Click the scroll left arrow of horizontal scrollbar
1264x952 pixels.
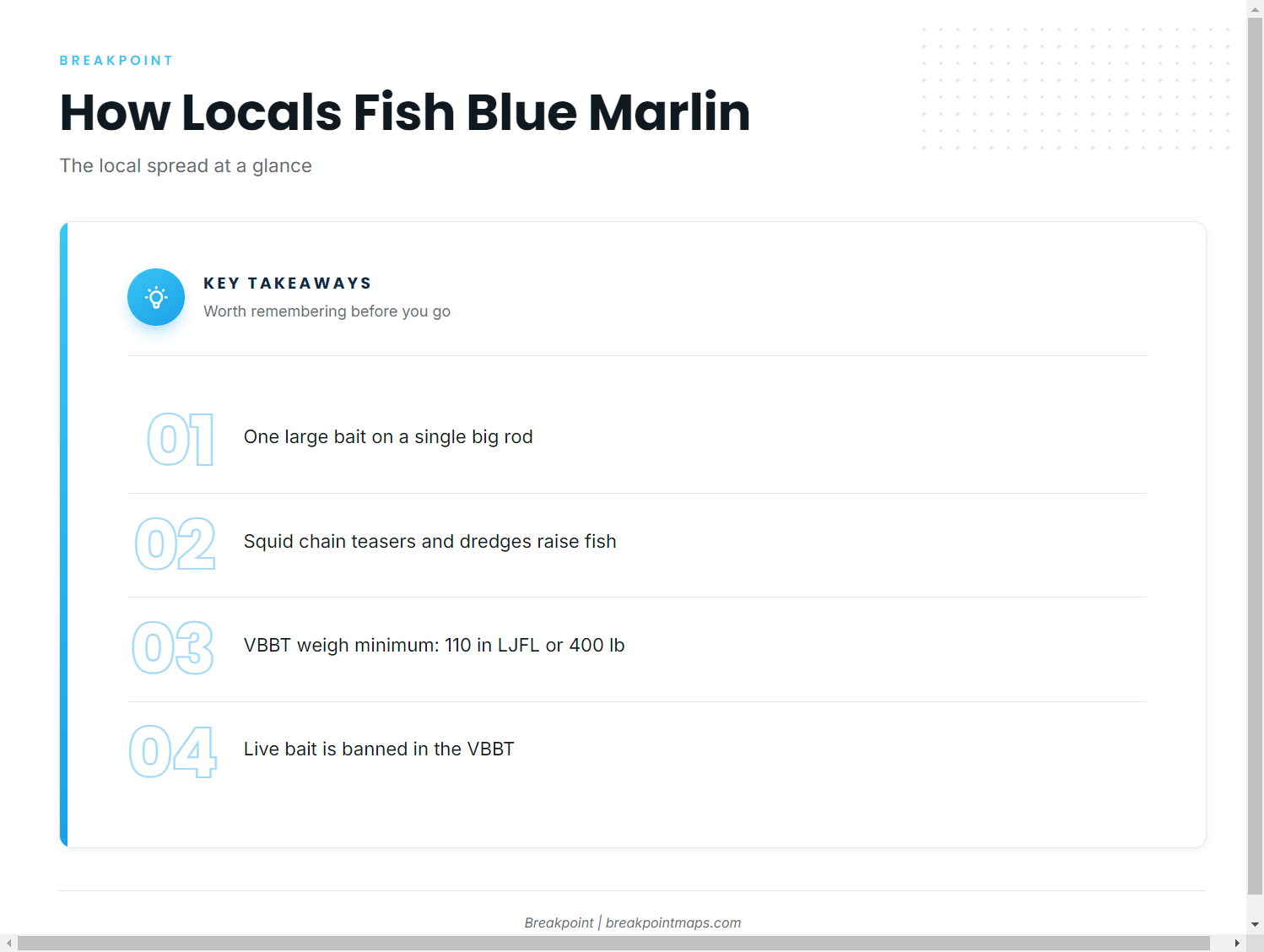click(8, 943)
